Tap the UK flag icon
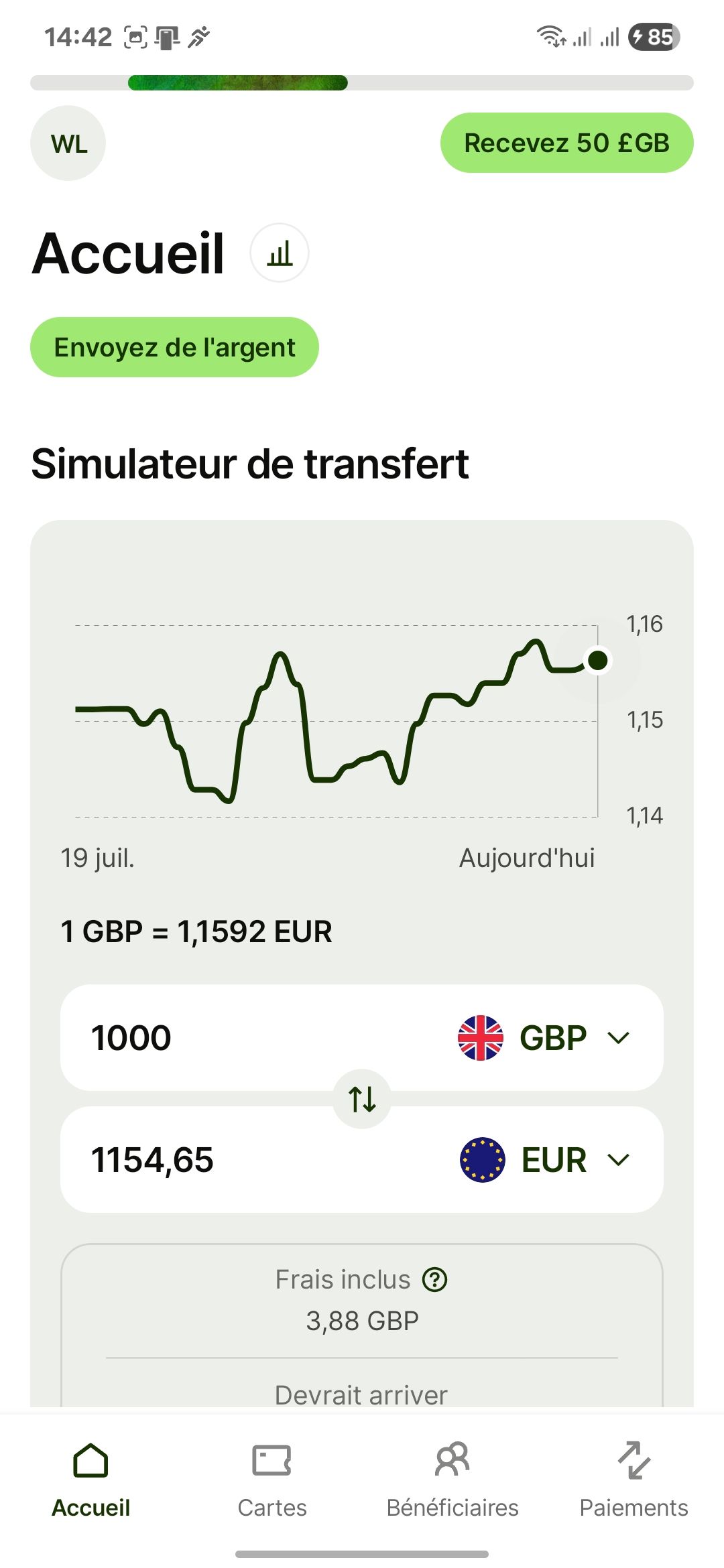 481,1038
